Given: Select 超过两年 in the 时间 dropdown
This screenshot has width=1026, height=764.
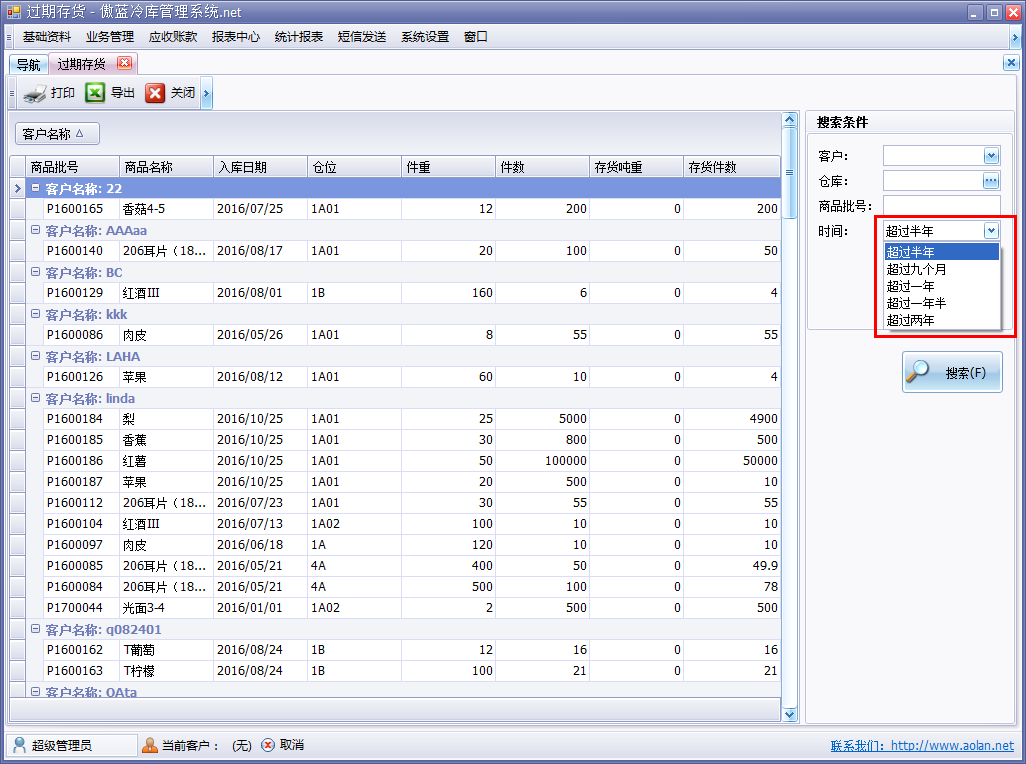Looking at the screenshot, I should [x=910, y=322].
